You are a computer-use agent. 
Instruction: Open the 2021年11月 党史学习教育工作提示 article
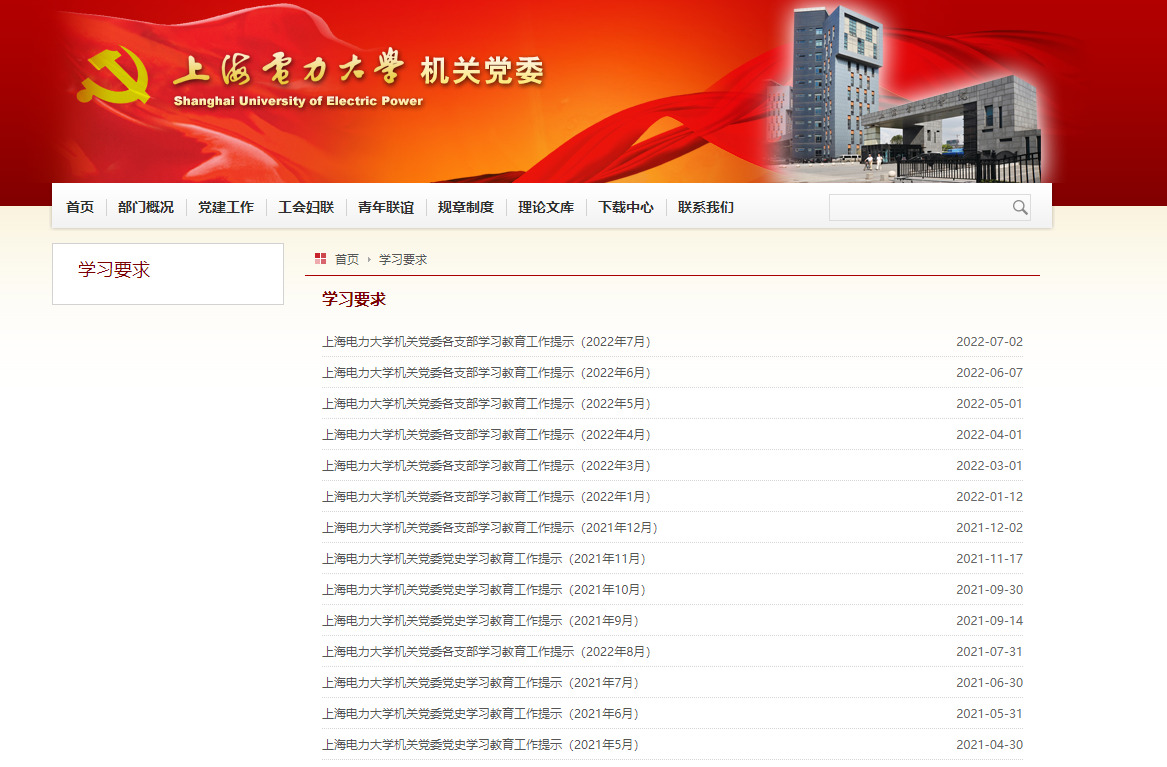pyautogui.click(x=485, y=559)
